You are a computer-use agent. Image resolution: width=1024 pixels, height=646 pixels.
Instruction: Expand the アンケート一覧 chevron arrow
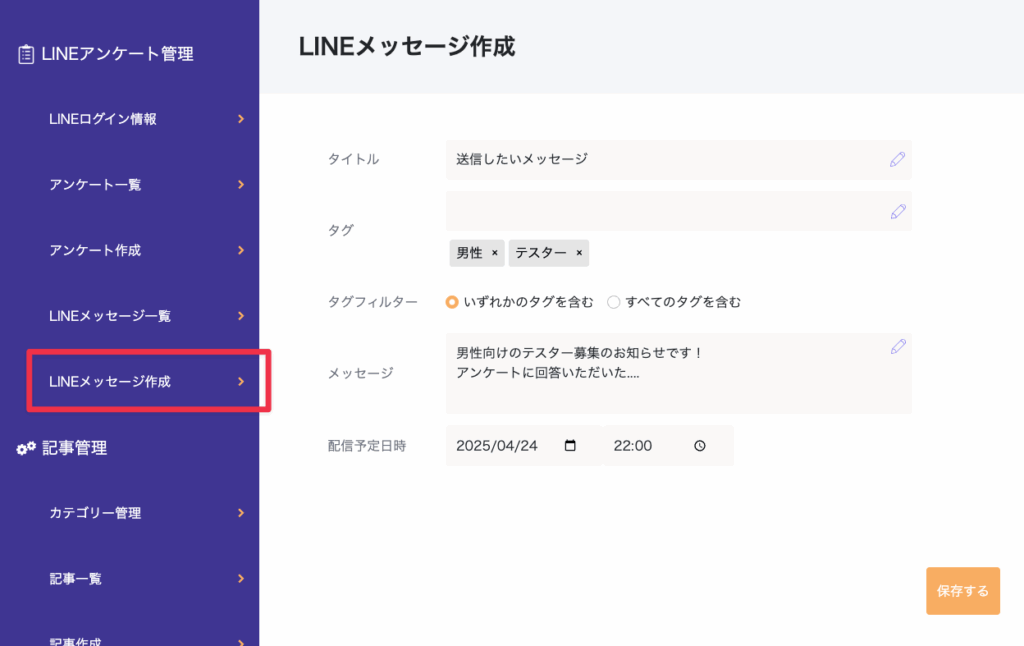[x=241, y=185]
